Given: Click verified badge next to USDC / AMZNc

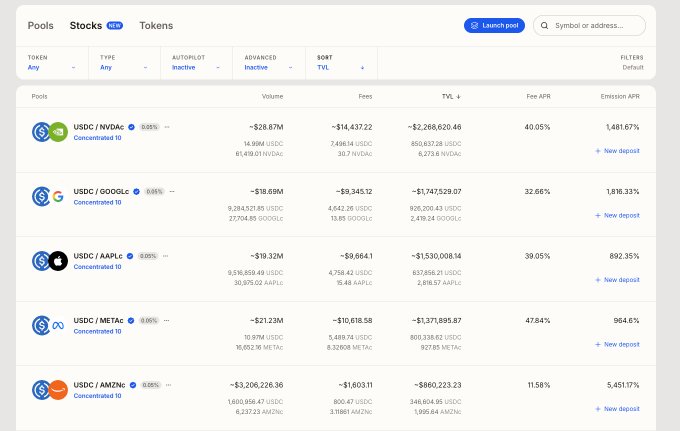Looking at the screenshot, I should pos(133,385).
